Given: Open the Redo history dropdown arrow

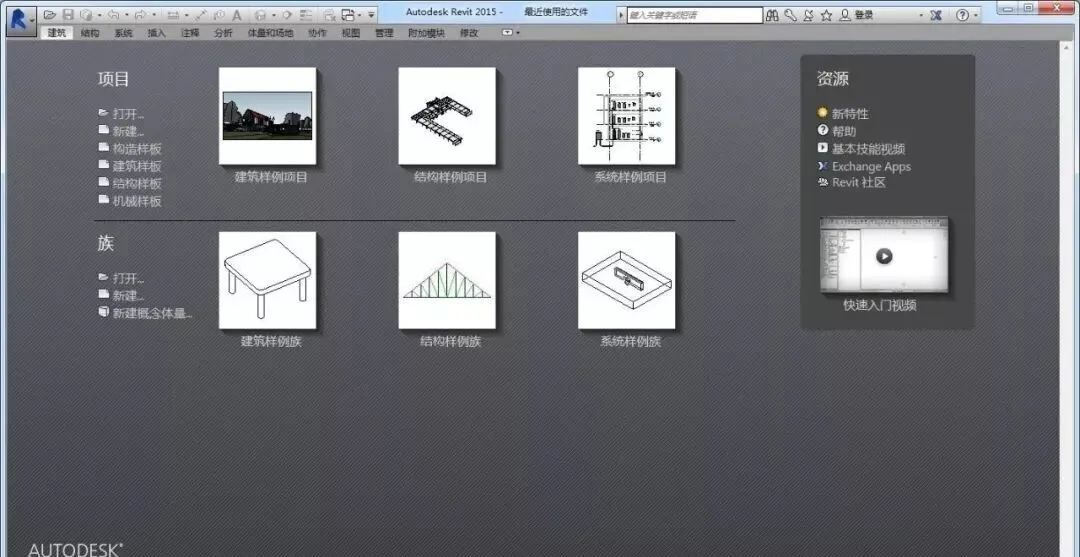Looking at the screenshot, I should click(x=154, y=15).
